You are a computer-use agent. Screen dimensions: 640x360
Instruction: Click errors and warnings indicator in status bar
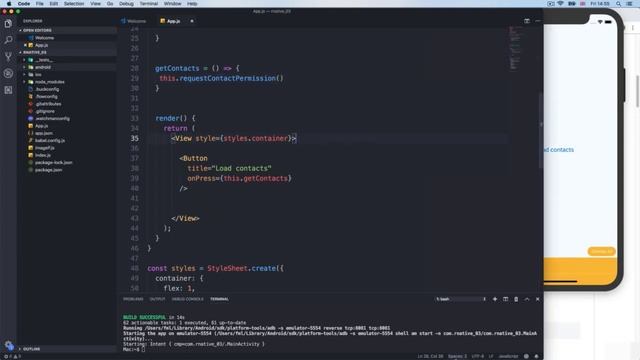(12, 356)
